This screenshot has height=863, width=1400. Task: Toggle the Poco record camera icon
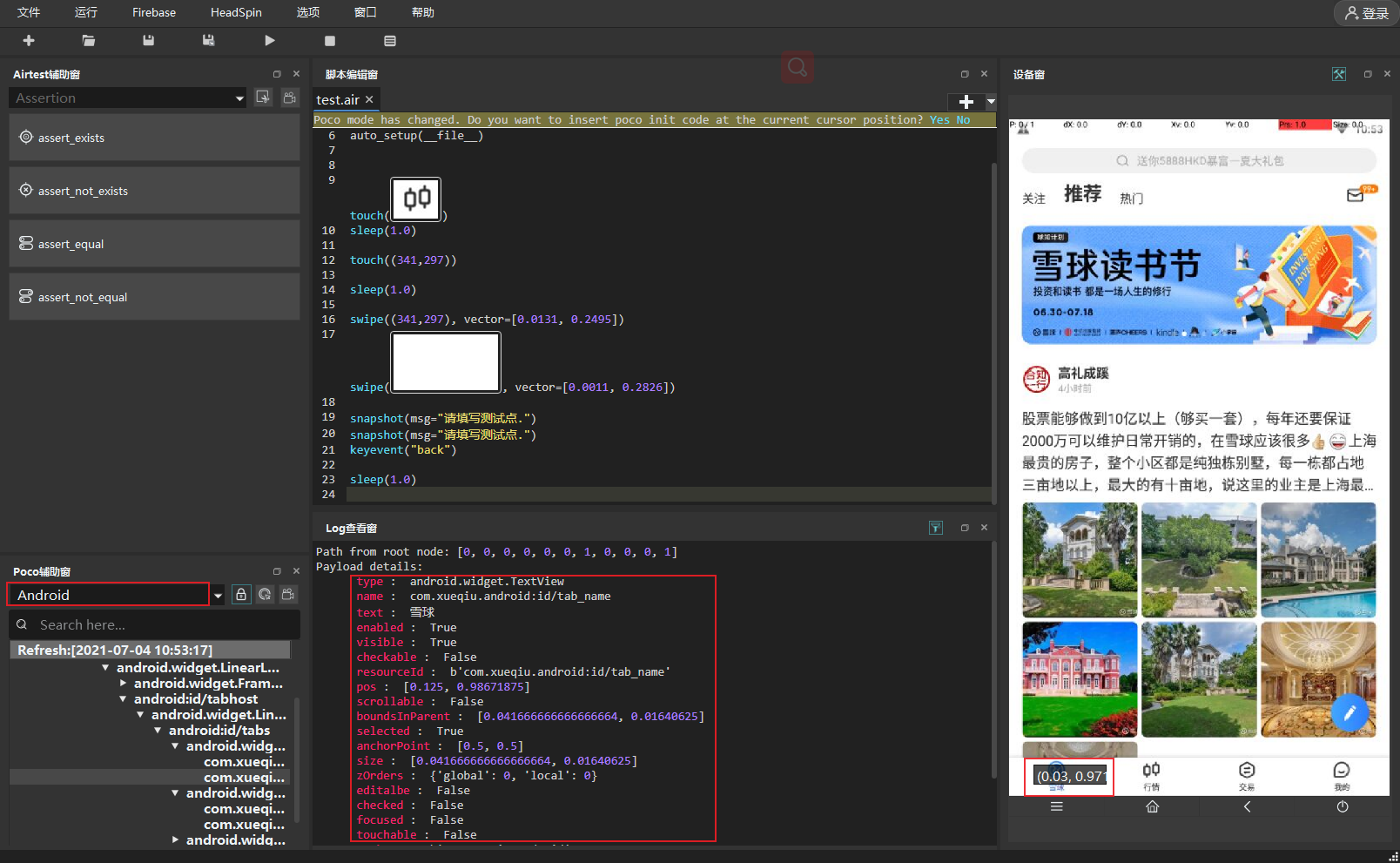click(x=288, y=594)
